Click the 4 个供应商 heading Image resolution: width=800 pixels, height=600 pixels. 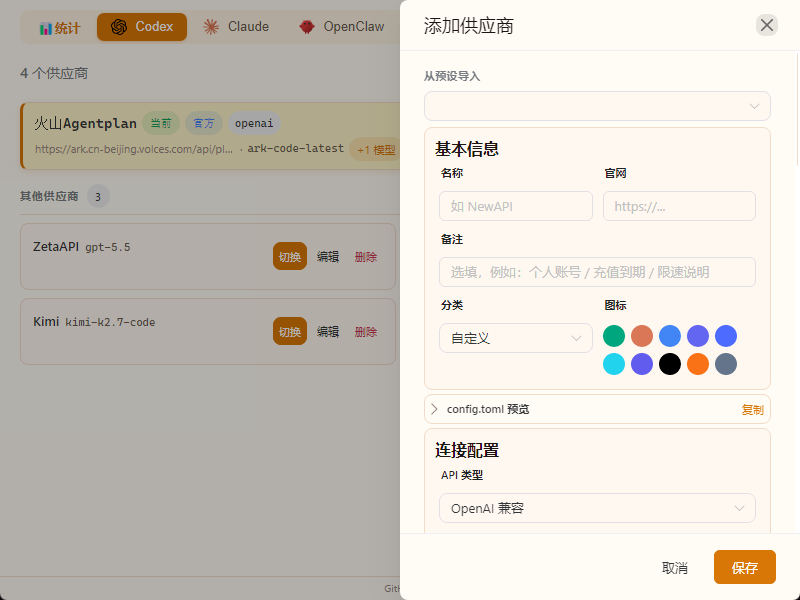coord(54,73)
